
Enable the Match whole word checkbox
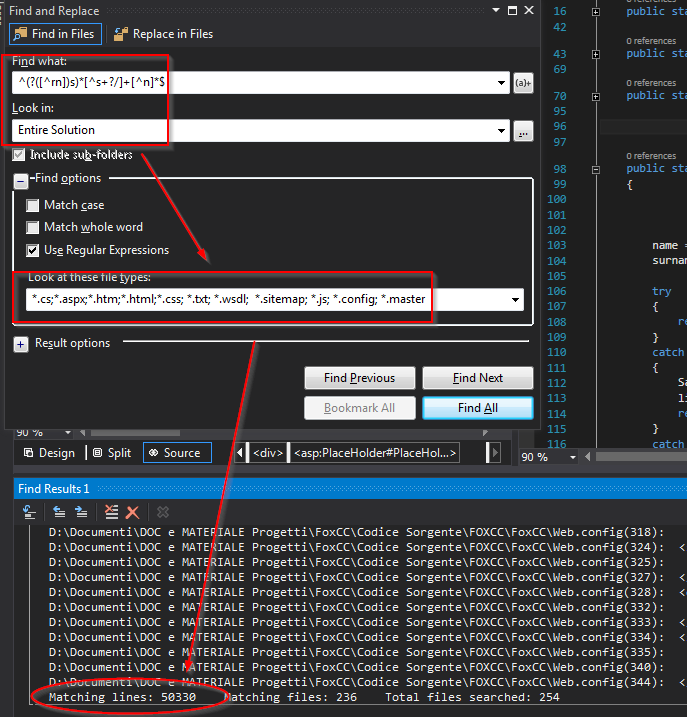[34, 228]
